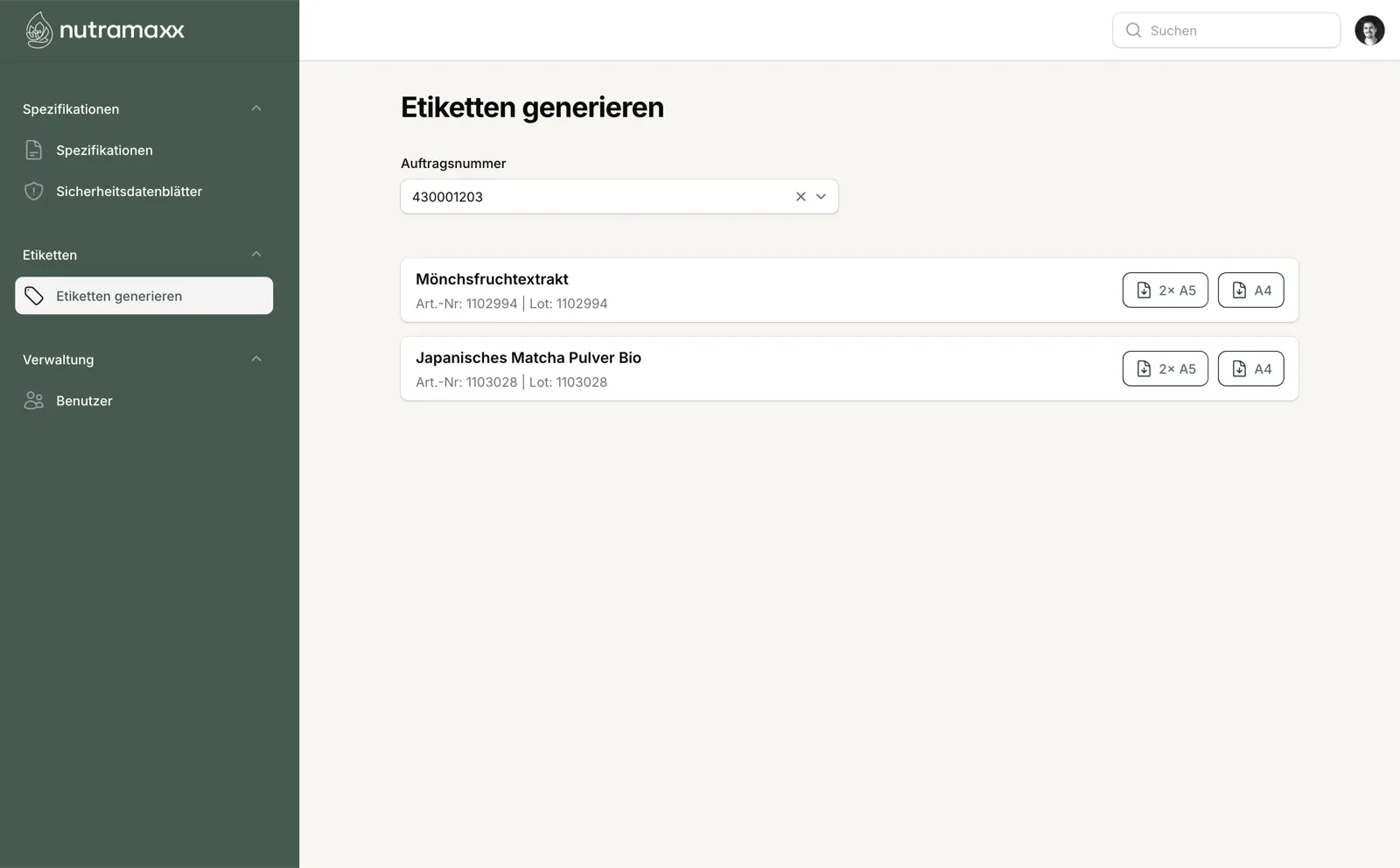Download A4 label for Mönchsfruchtextrakt
1400x868 pixels.
coord(1250,290)
